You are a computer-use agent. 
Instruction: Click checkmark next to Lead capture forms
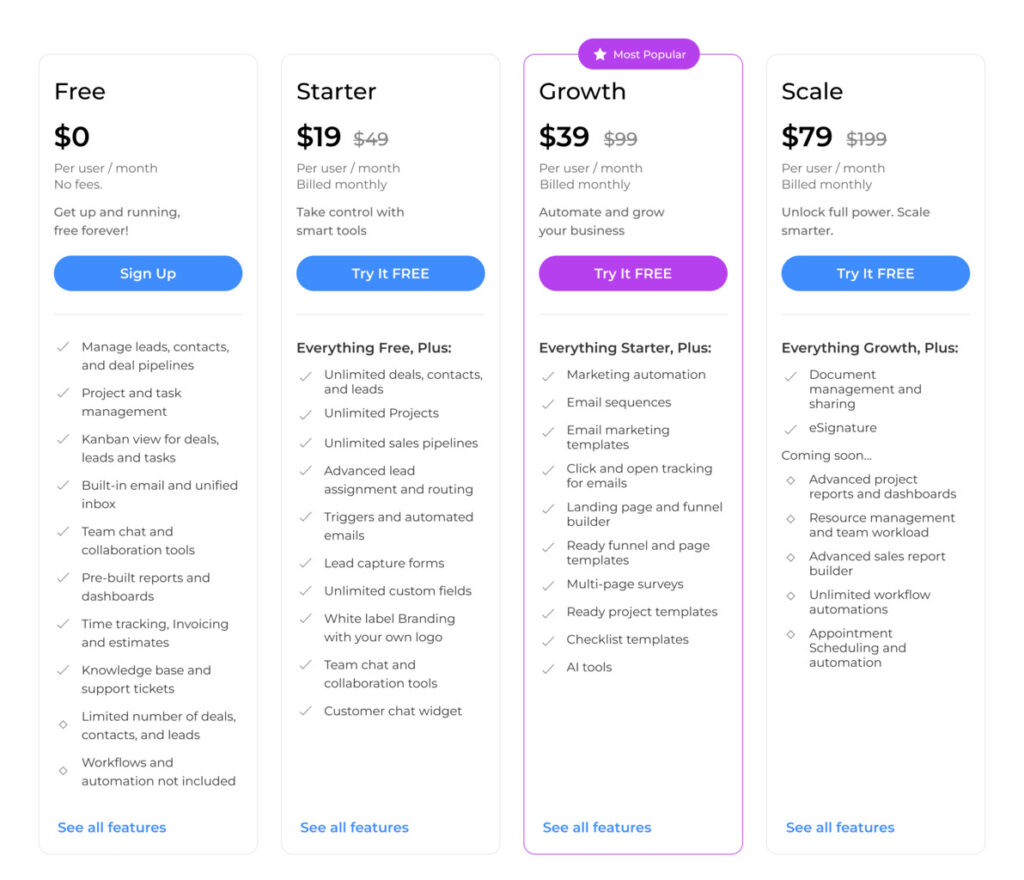click(x=305, y=564)
